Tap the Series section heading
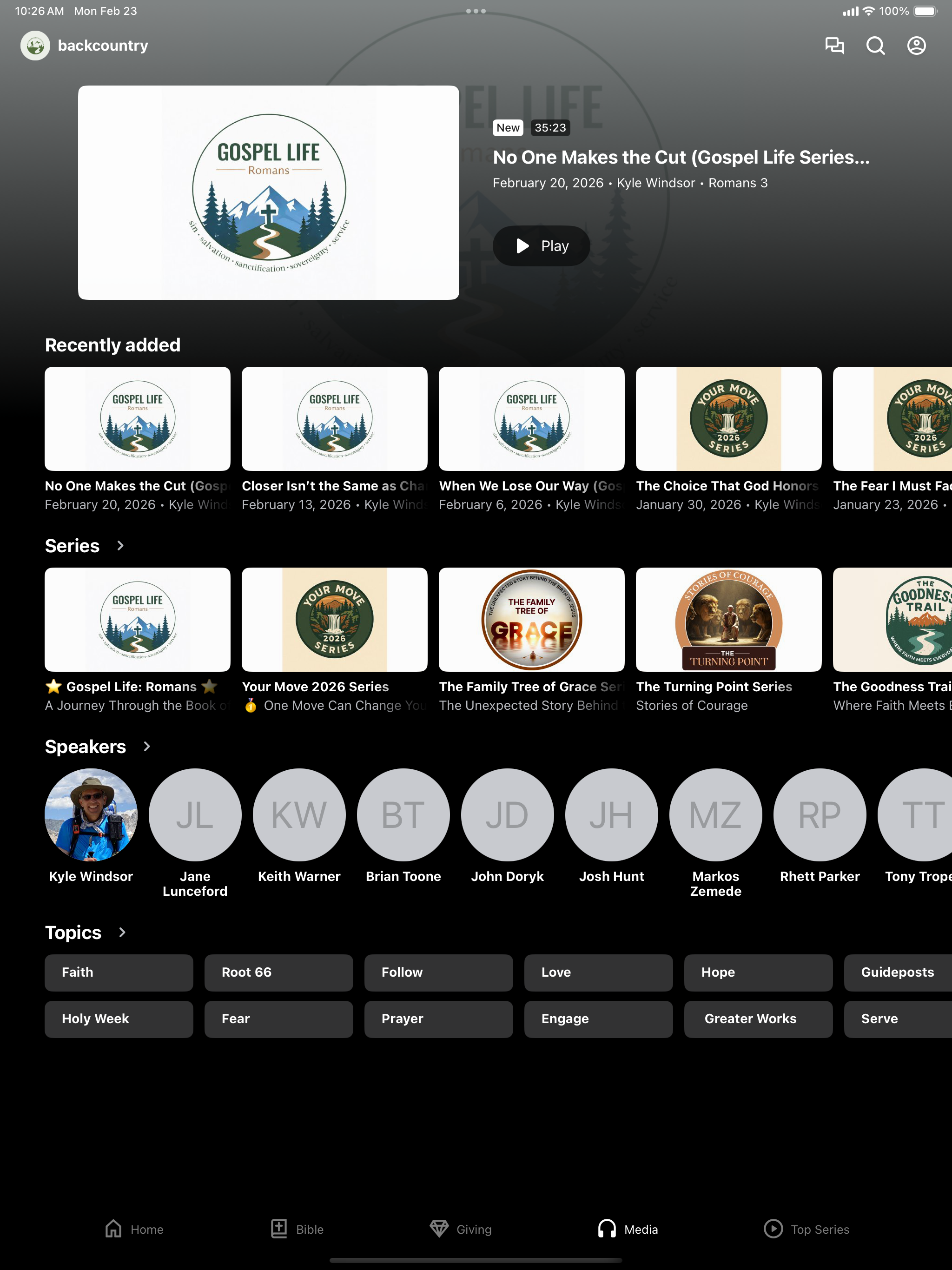Screen dimensions: 952x1270 click(x=73, y=545)
